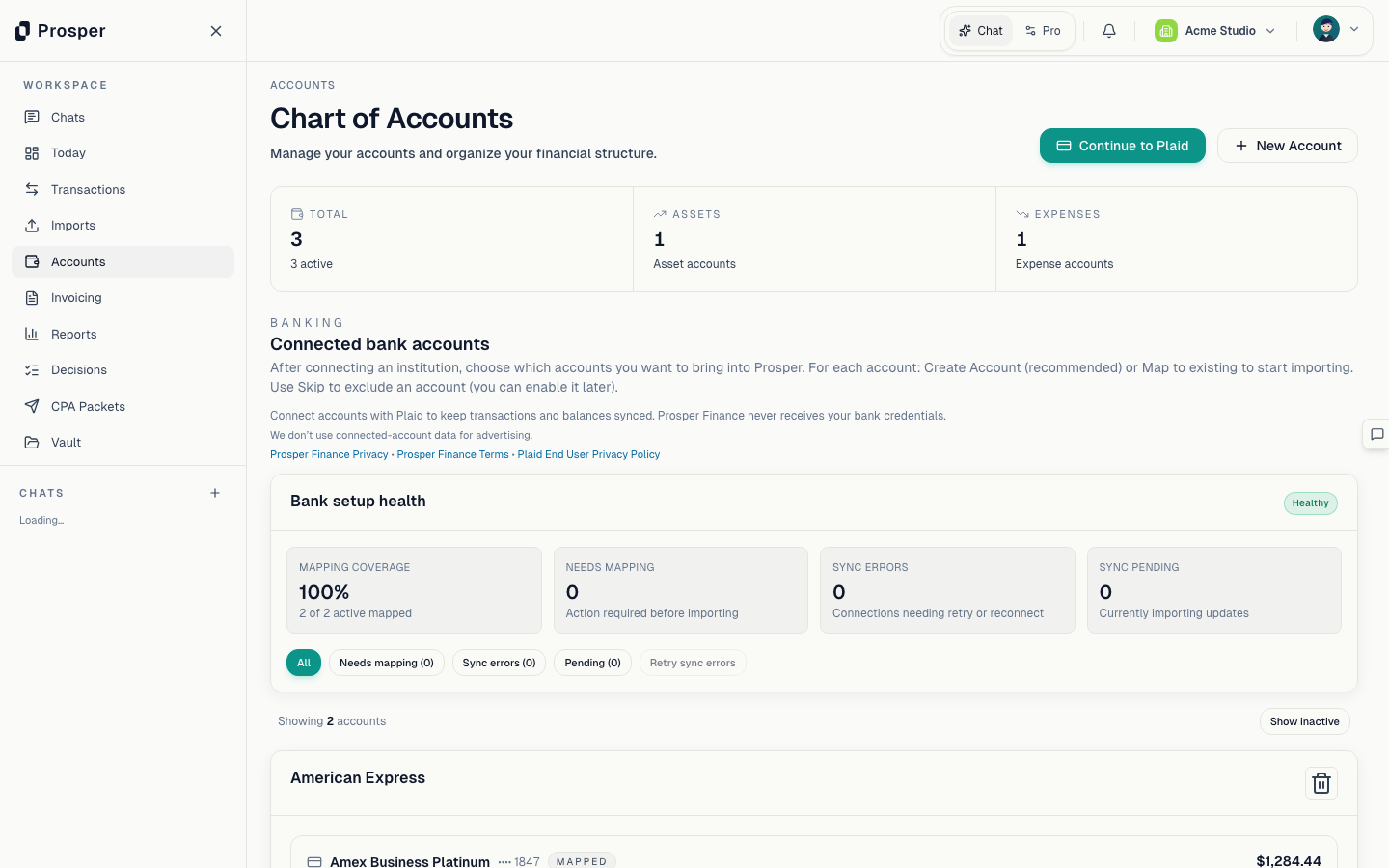Open Invoicing page

tap(123, 298)
